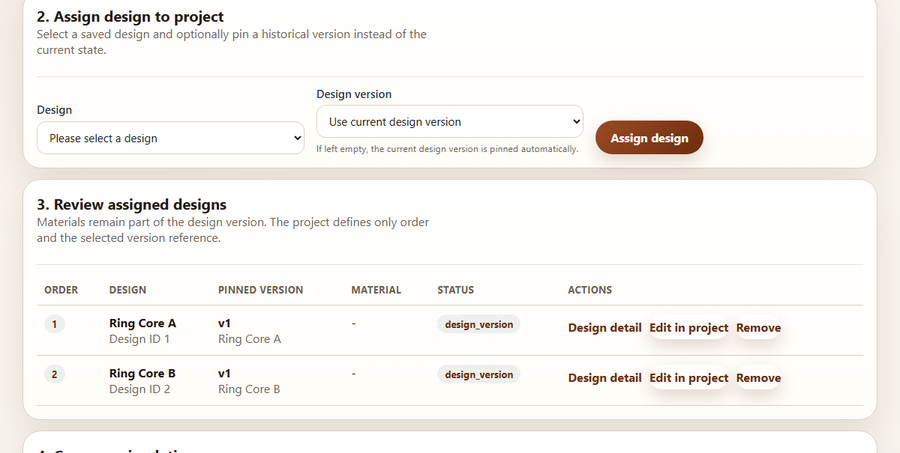Viewport: 900px width, 453px height.
Task: Click the design_version status badge for Ring Core B
Action: click(479, 374)
